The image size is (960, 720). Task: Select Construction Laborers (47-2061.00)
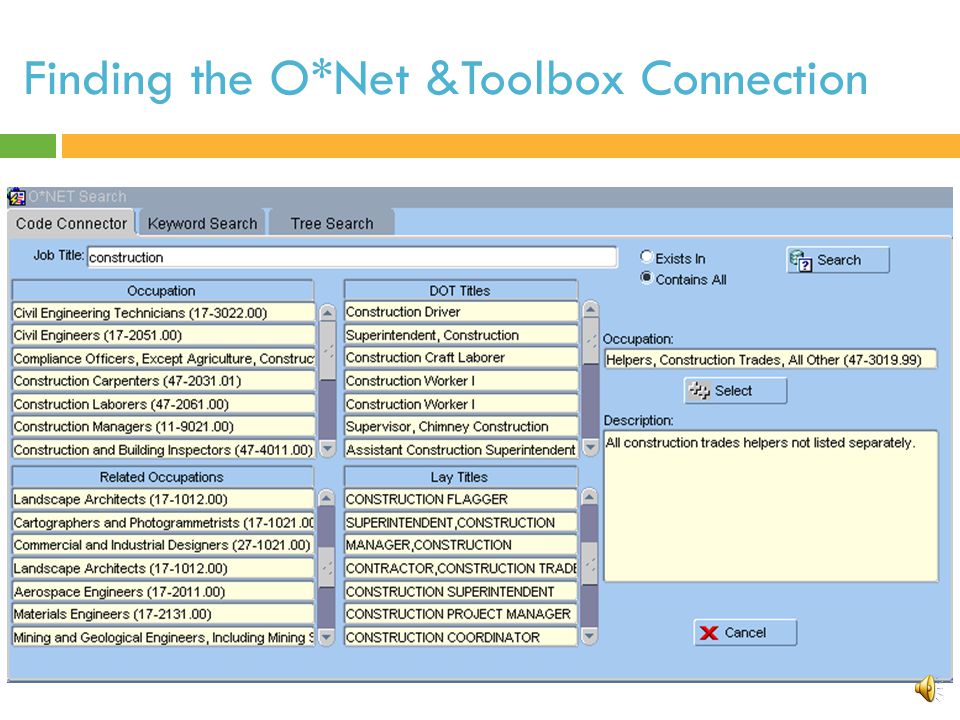pos(163,404)
